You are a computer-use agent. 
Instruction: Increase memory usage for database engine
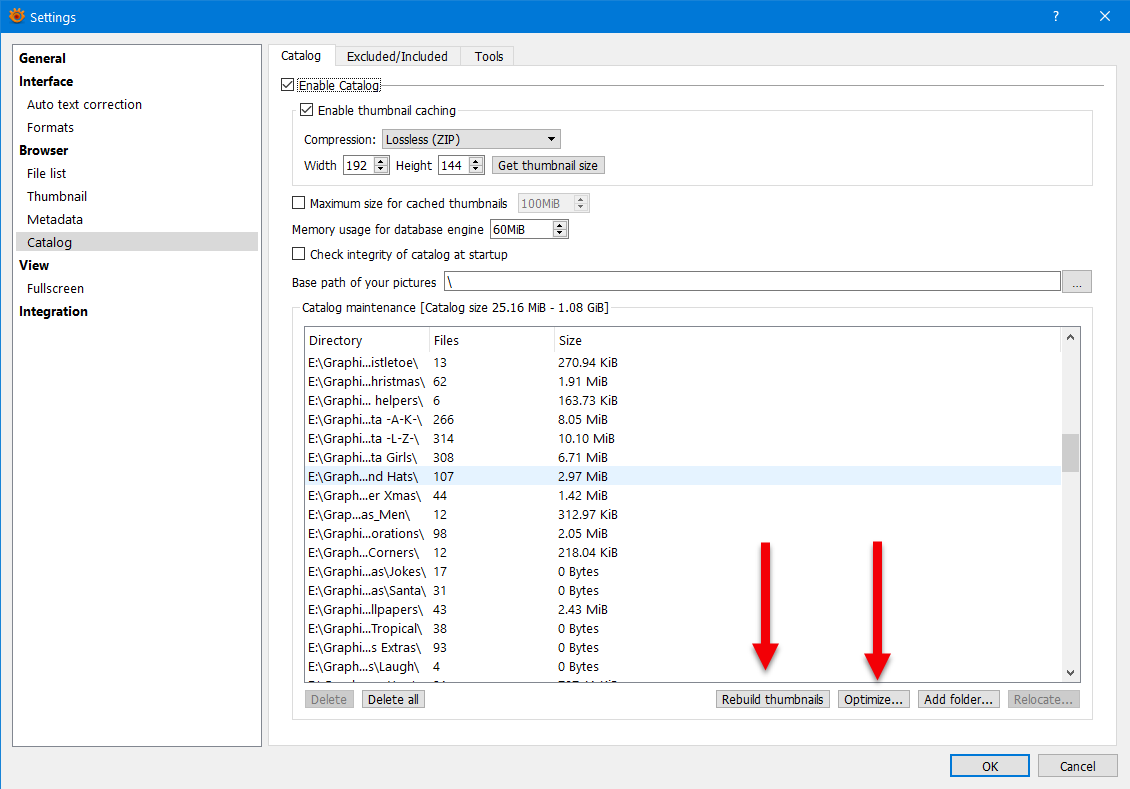click(x=560, y=225)
